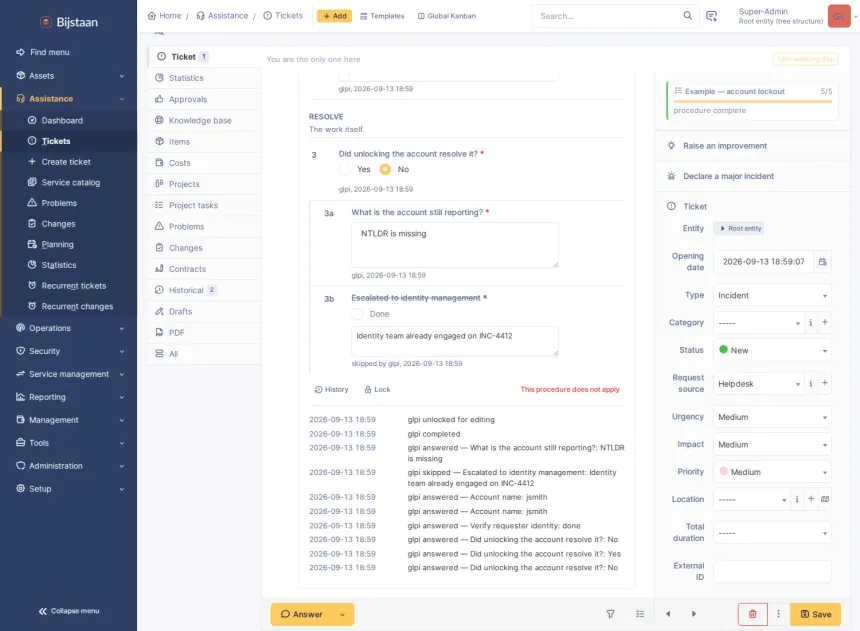Click the timeline filter funnel icon
This screenshot has height=631, width=860.
(x=610, y=614)
